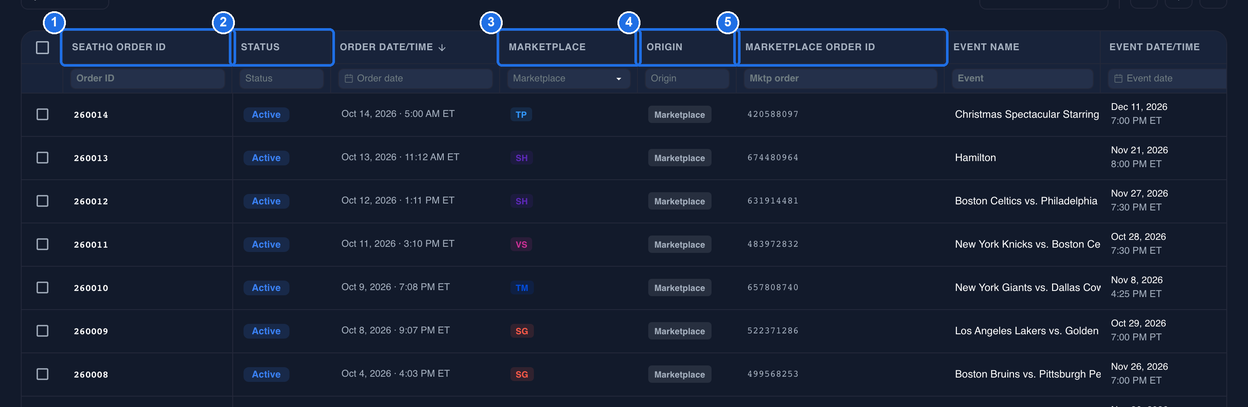1248x407 pixels.
Task: Open order ID 260008
Action: 91,375
